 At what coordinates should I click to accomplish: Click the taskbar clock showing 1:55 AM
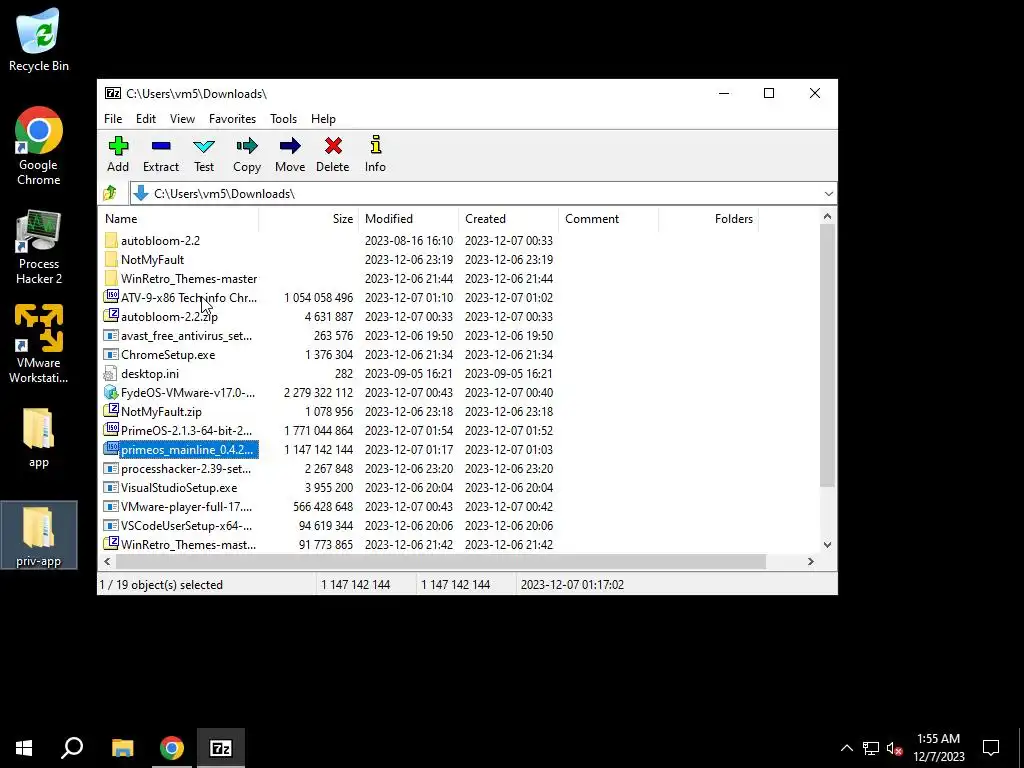tap(938, 748)
